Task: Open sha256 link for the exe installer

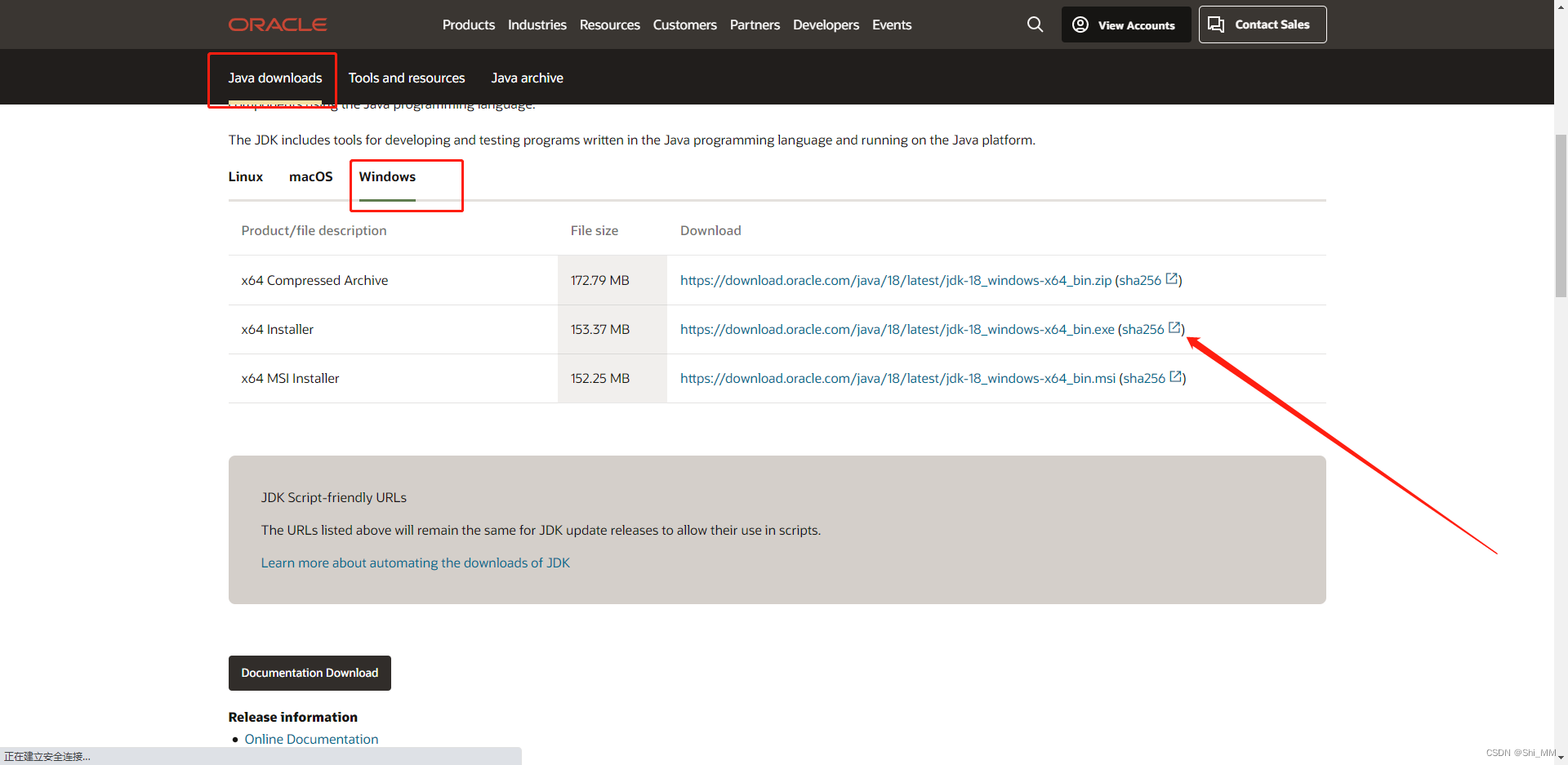Action: 1143,329
